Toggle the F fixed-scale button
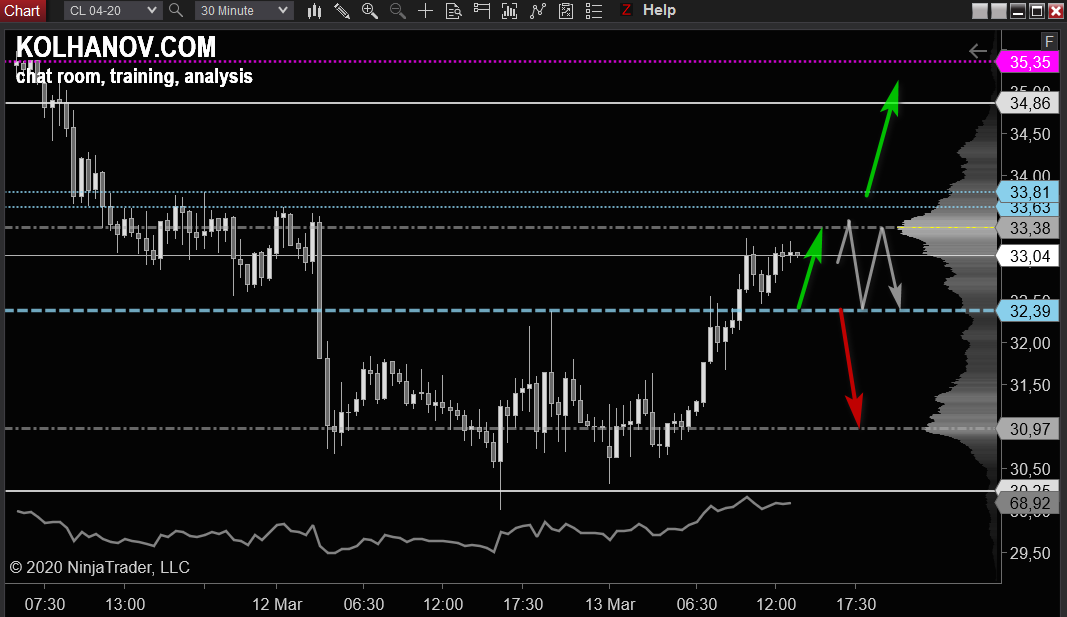 [1049, 41]
